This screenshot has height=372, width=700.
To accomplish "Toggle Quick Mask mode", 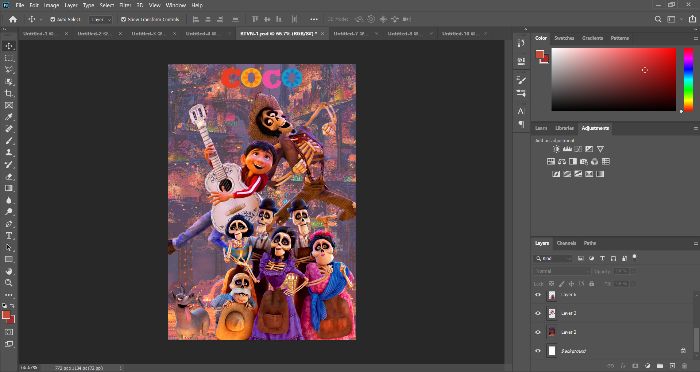I will click(x=8, y=332).
